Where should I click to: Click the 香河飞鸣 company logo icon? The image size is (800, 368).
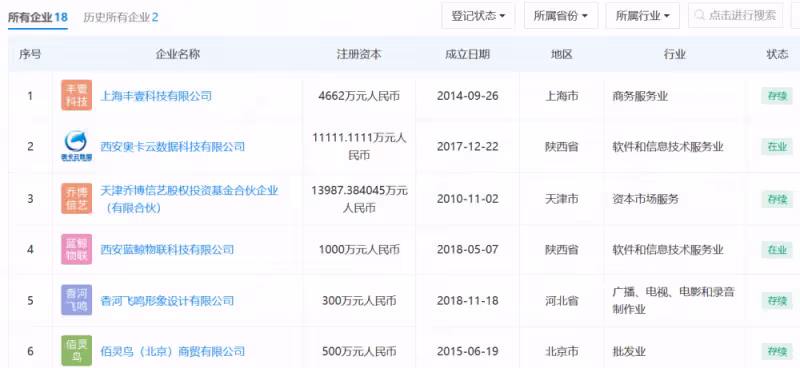pos(77,300)
